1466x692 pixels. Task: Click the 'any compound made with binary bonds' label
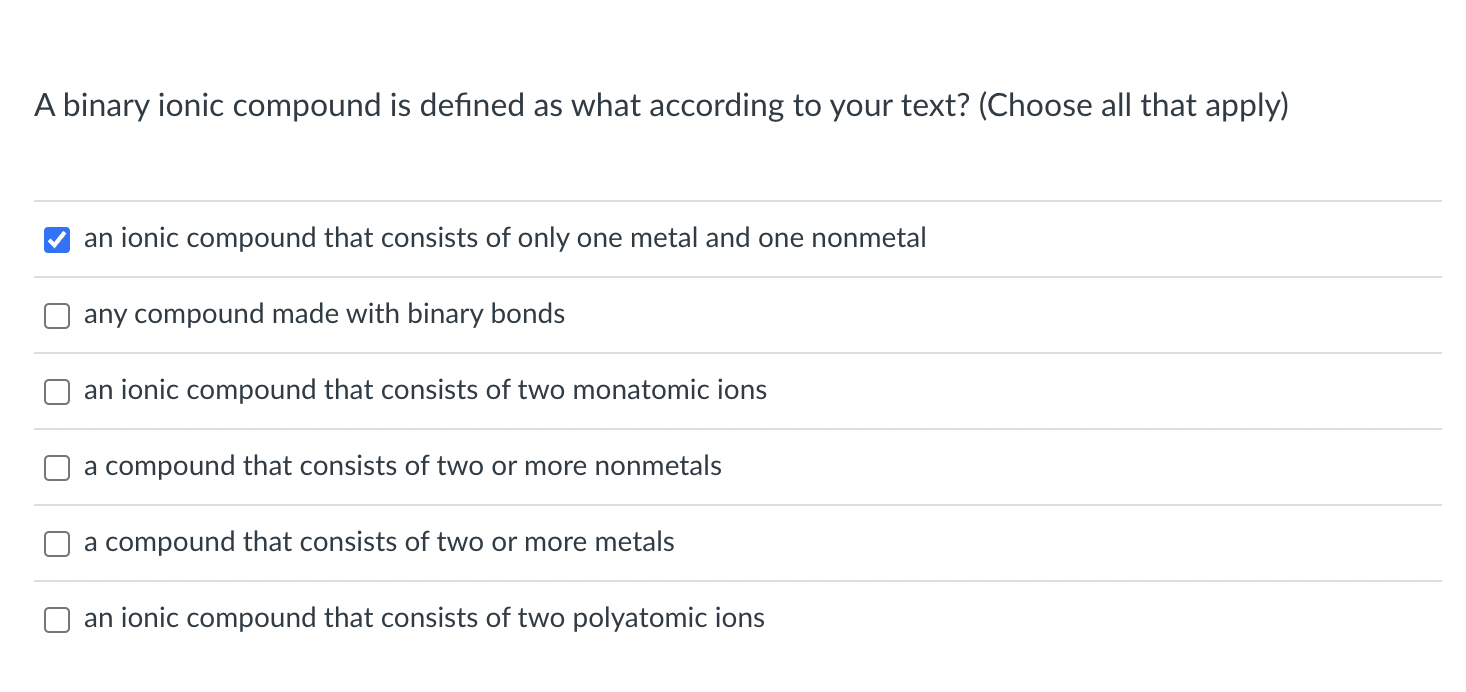[x=324, y=314]
